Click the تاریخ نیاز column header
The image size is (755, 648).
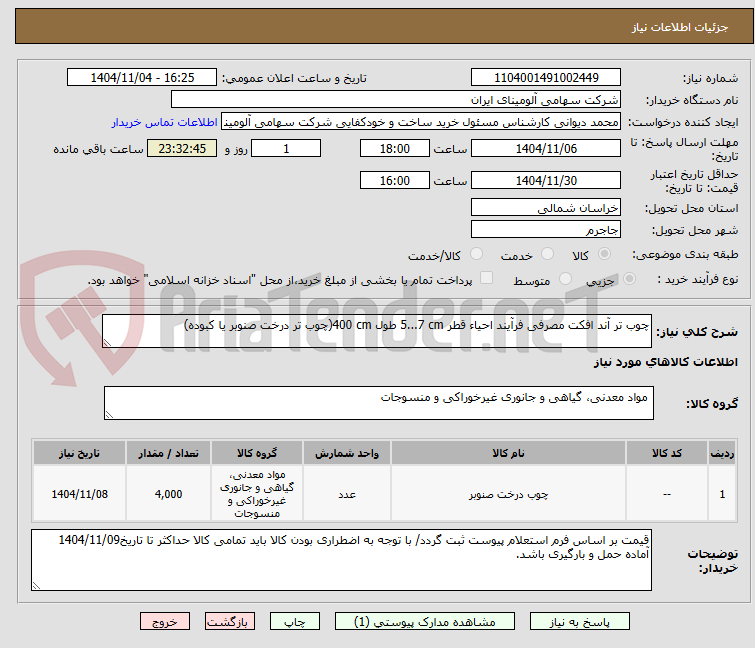(79, 453)
